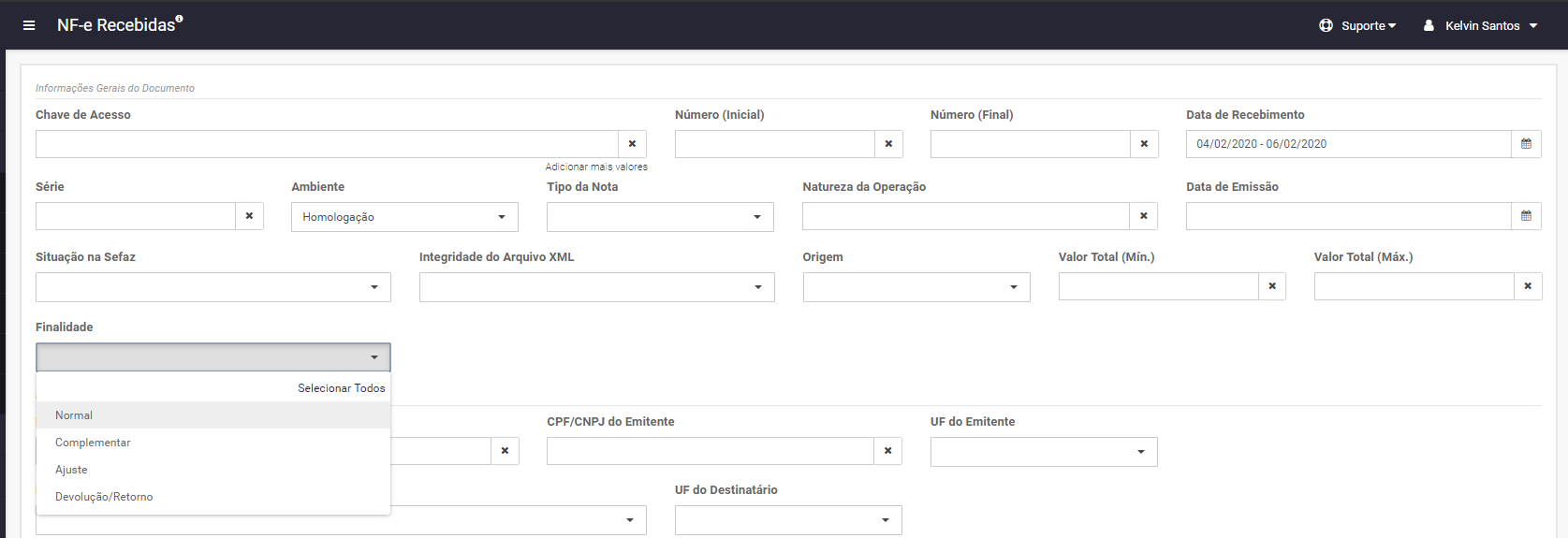The image size is (1568, 538).
Task: Open the Tipo da Nota dropdown
Action: (x=660, y=217)
